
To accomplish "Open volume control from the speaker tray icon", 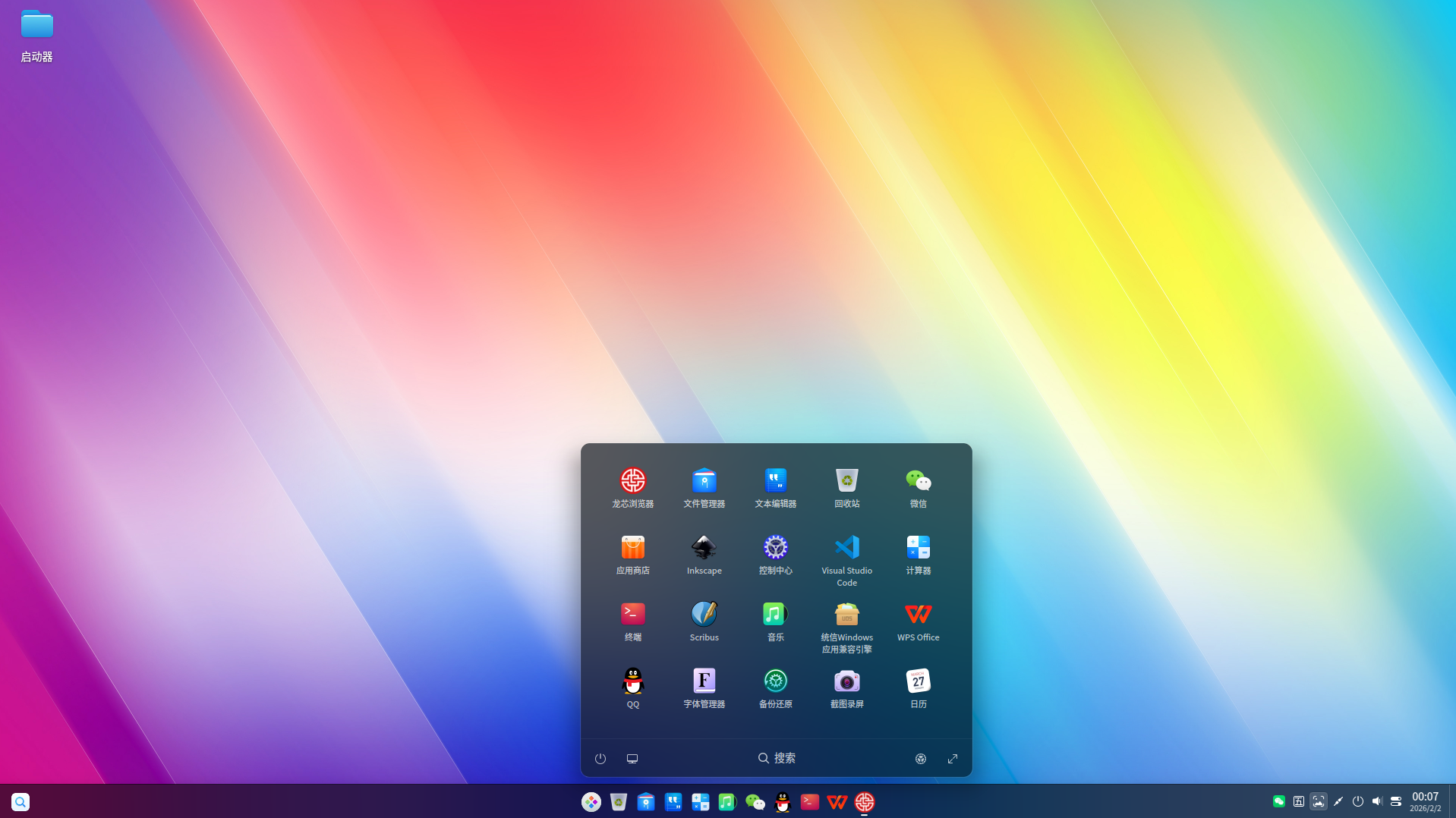I will point(1377,801).
